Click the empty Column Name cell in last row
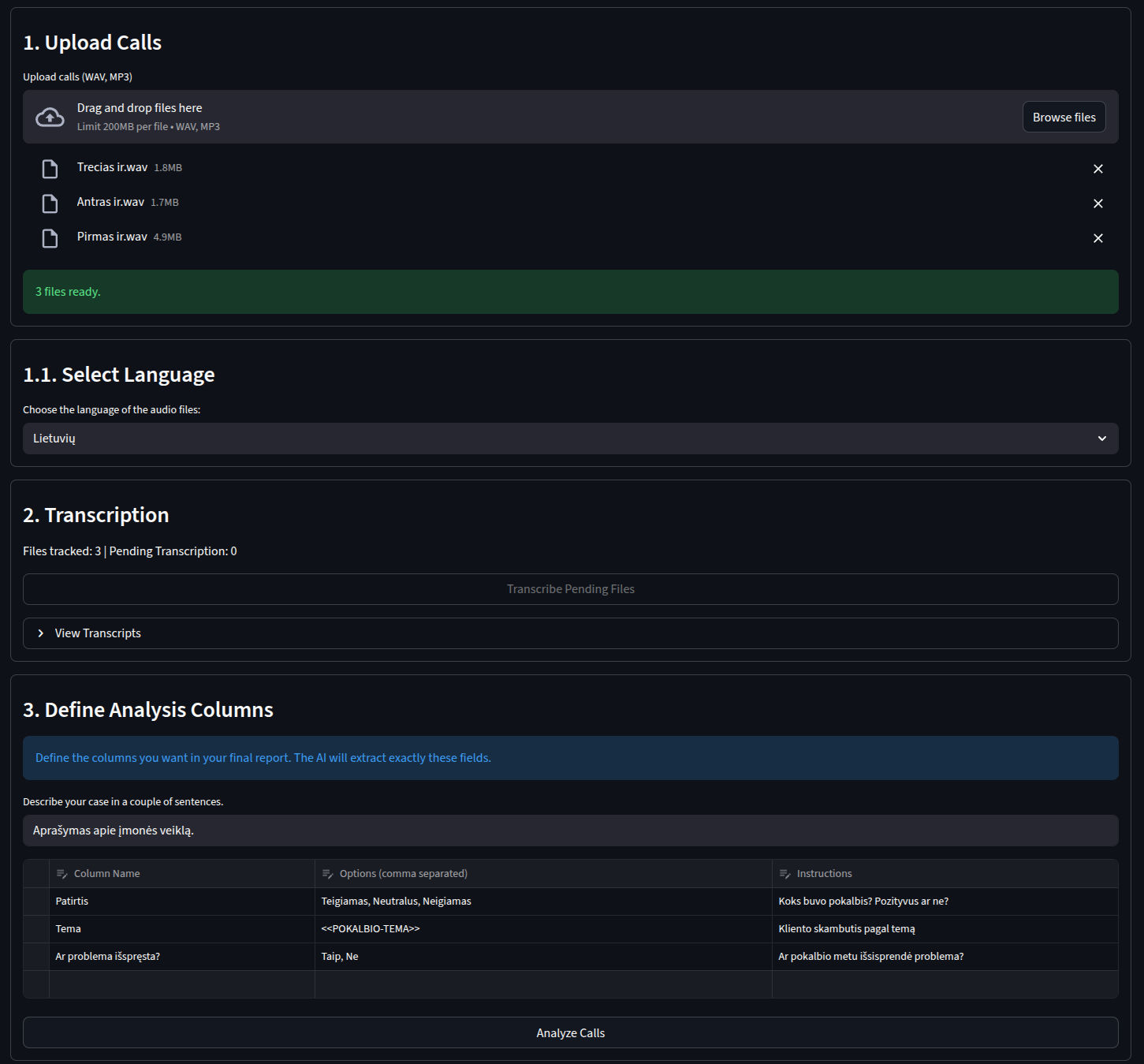The image size is (1144, 1064). [181, 984]
